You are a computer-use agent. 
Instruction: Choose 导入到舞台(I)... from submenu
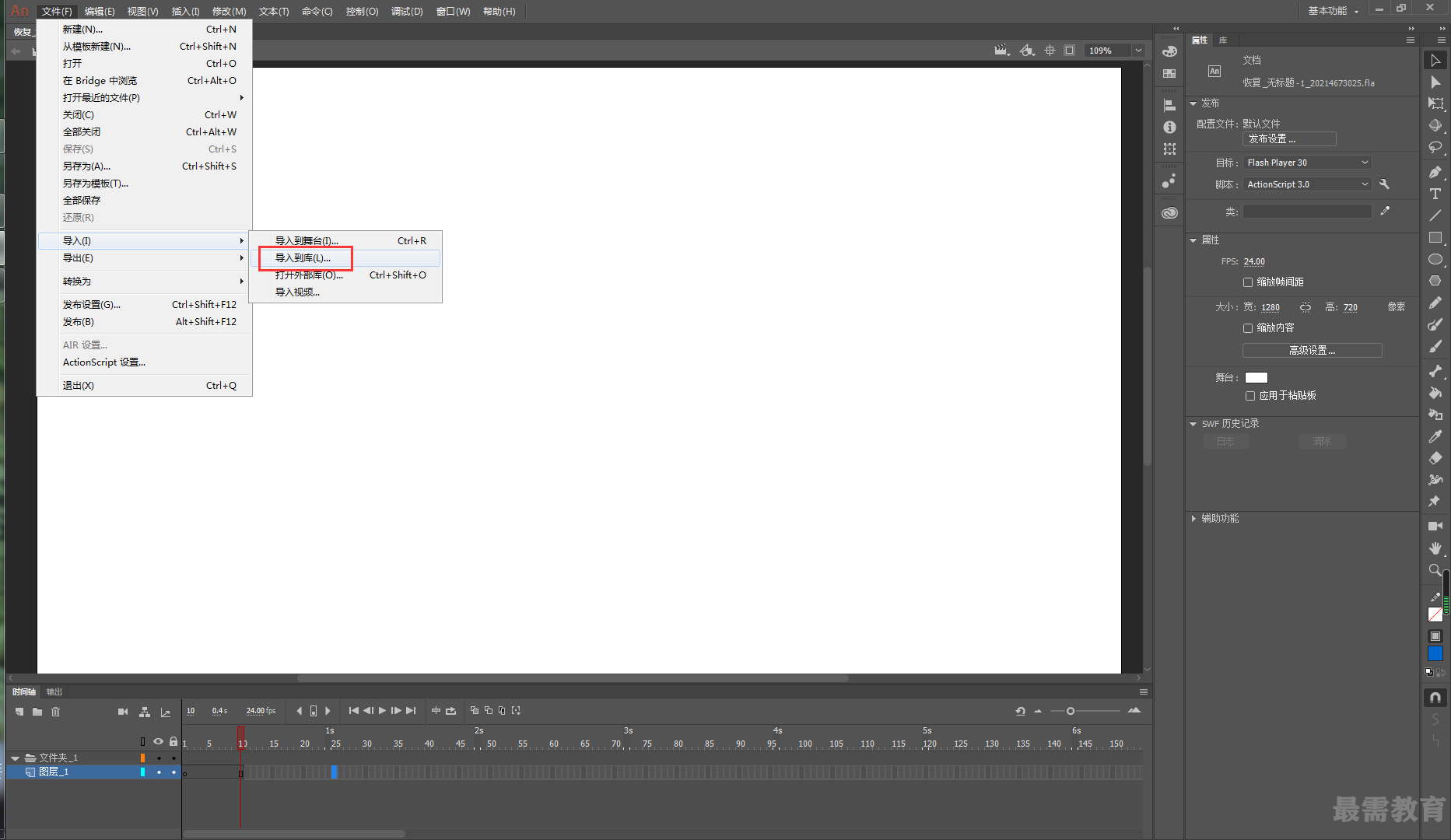(345, 241)
